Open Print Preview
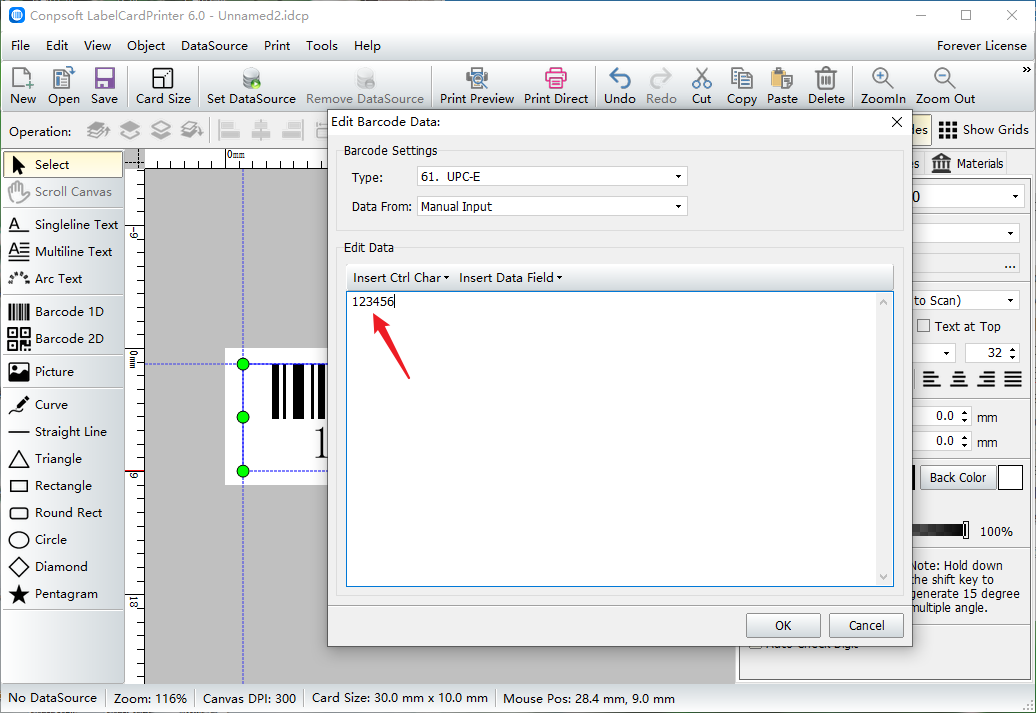 [x=476, y=86]
